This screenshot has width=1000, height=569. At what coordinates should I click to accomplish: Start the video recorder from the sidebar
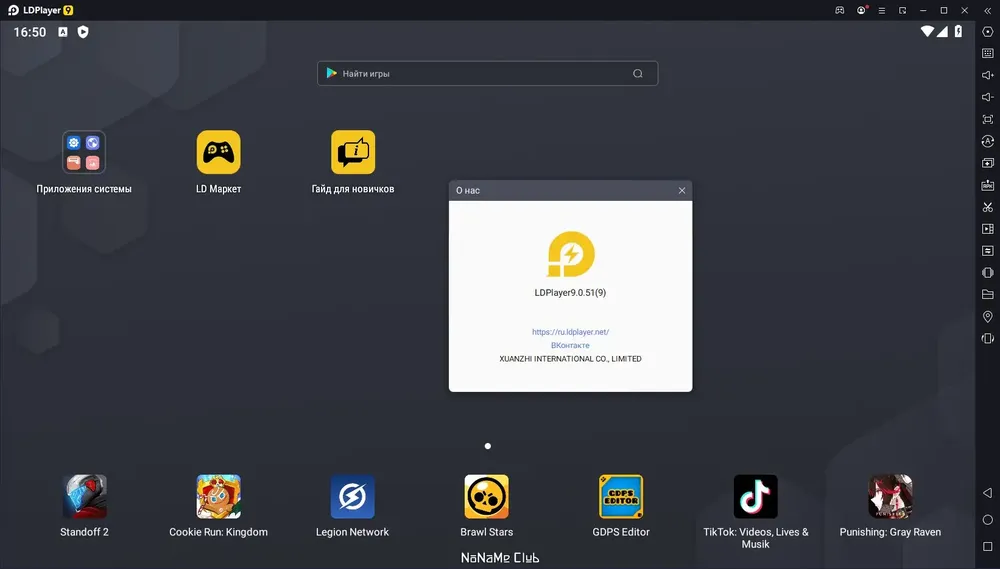[x=987, y=229]
